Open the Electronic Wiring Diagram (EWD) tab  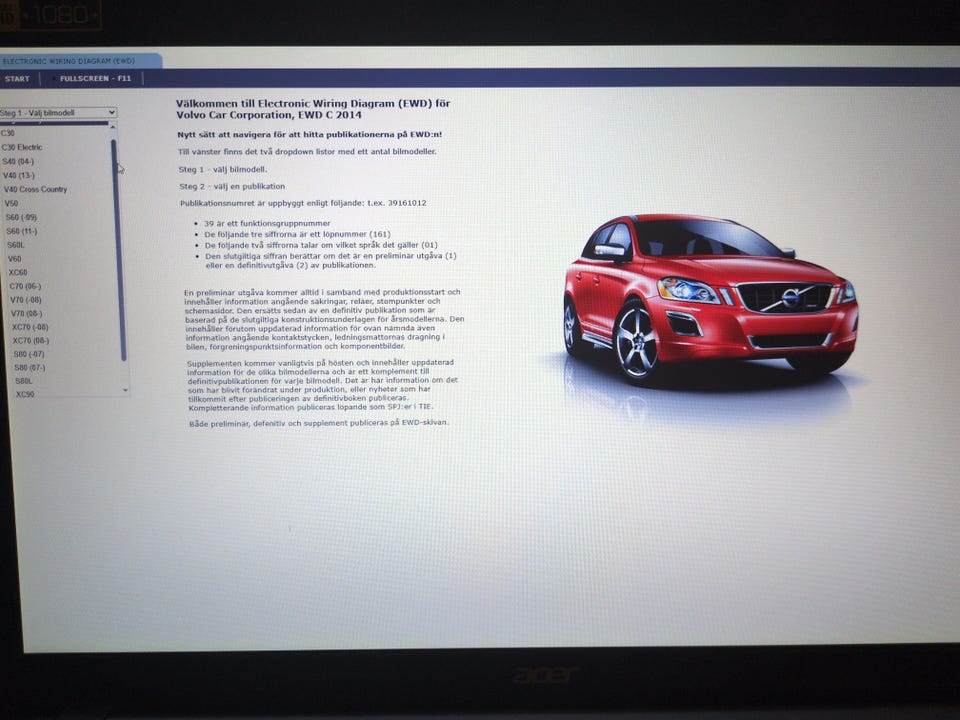click(x=80, y=61)
